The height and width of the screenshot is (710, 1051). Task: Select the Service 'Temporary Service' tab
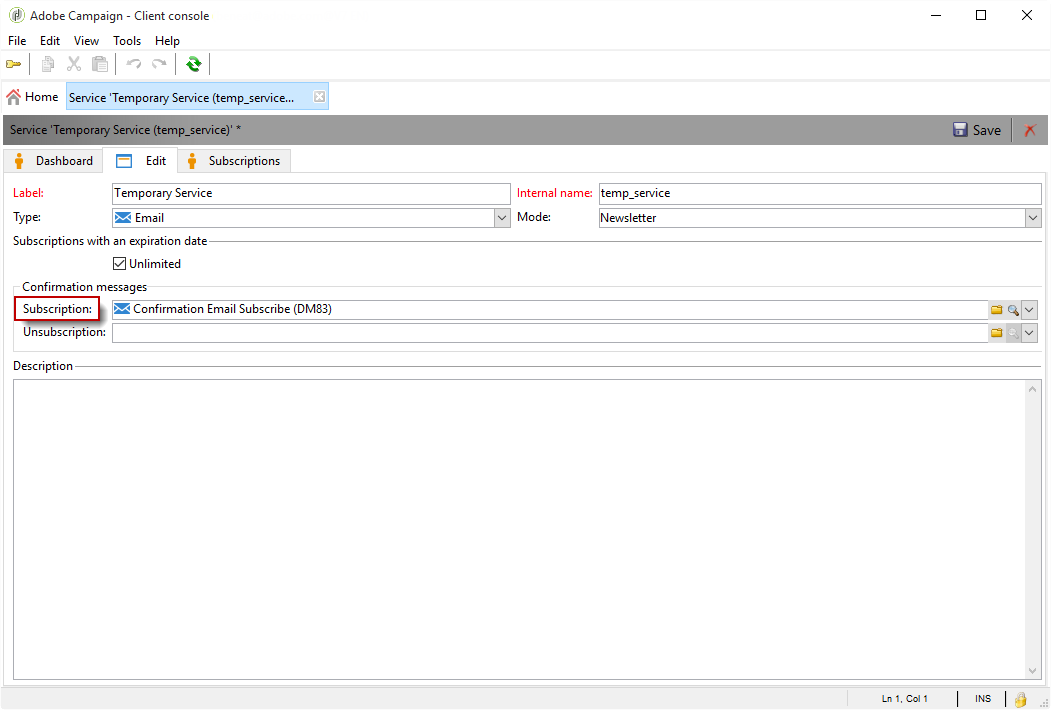tap(197, 97)
